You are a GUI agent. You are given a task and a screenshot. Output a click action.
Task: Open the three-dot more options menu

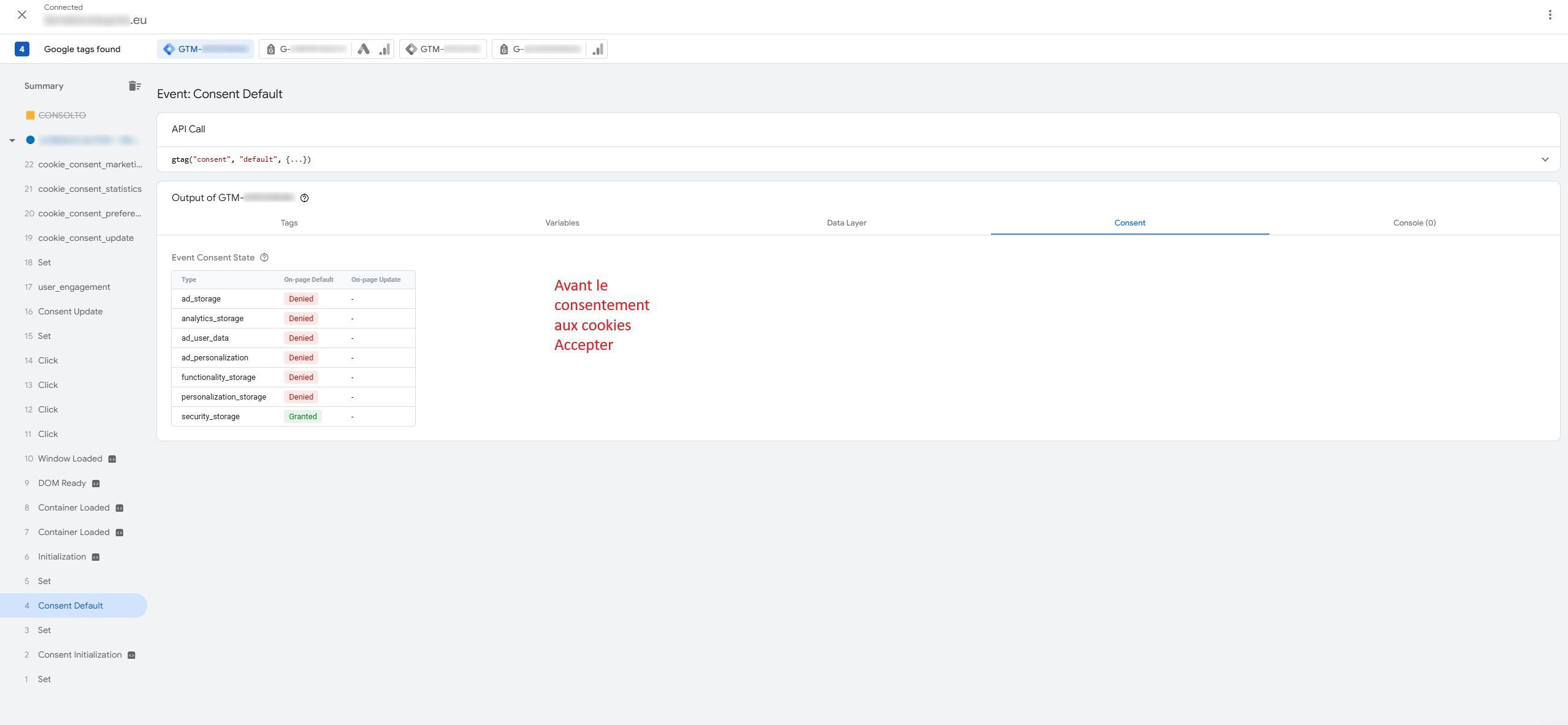[1550, 15]
